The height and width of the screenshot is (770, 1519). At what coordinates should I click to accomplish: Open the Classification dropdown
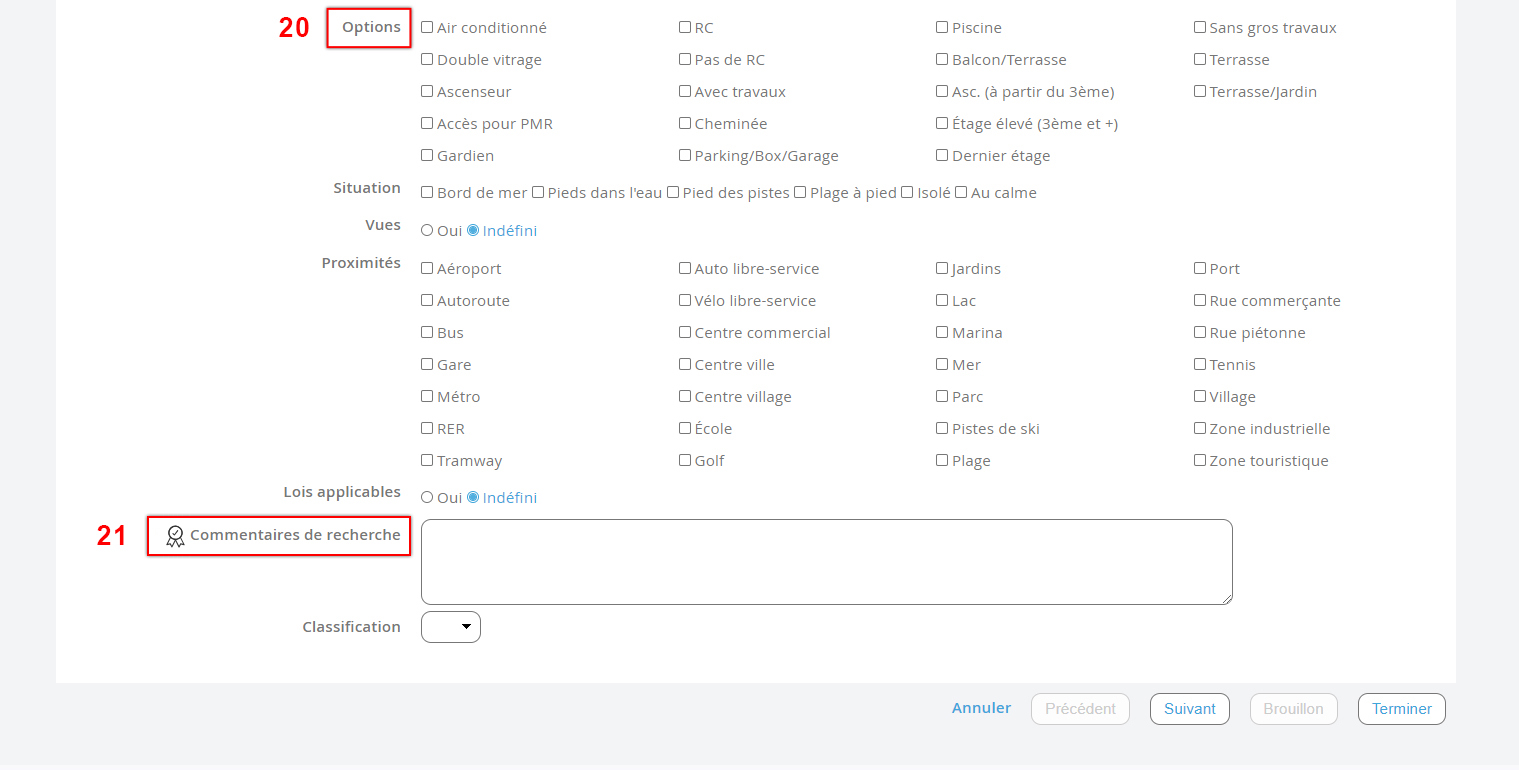pos(451,627)
